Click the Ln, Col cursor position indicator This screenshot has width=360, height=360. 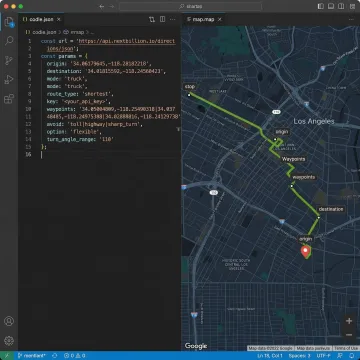(270, 356)
